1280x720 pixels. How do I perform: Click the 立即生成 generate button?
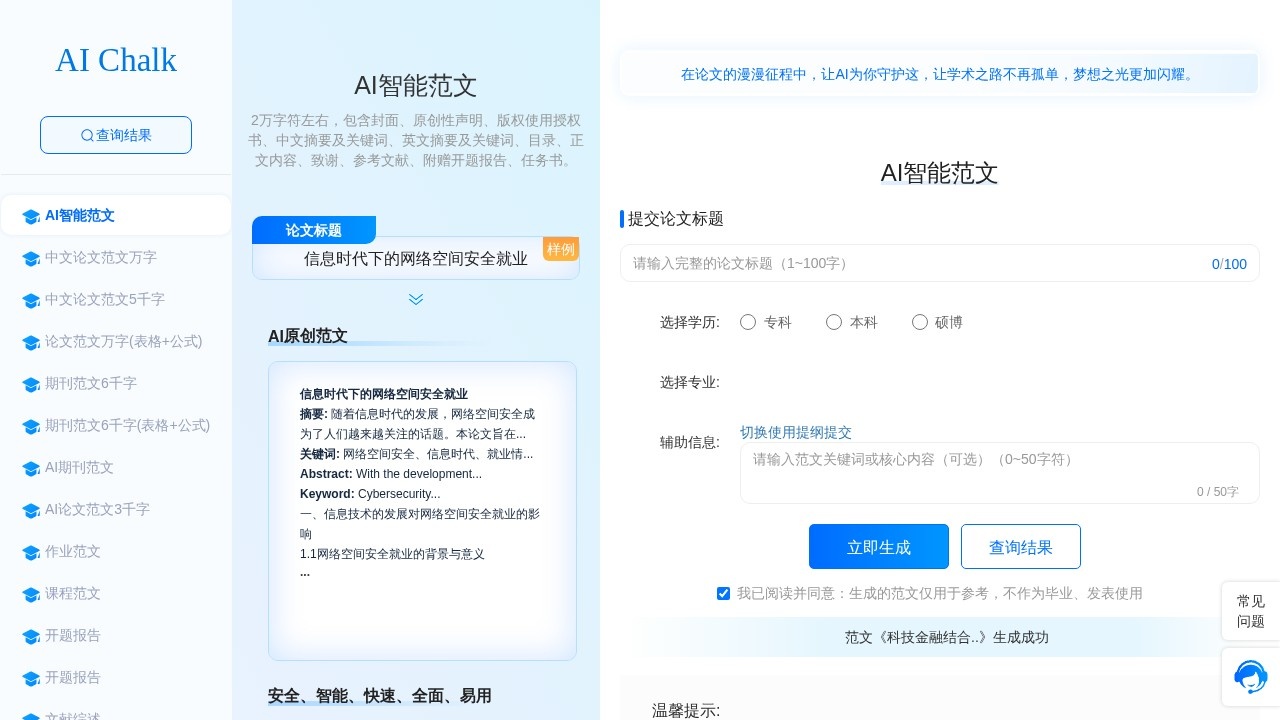click(878, 547)
